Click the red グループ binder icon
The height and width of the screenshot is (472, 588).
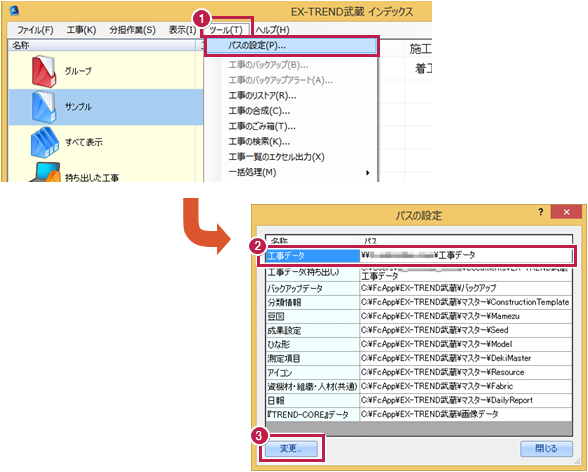[44, 71]
